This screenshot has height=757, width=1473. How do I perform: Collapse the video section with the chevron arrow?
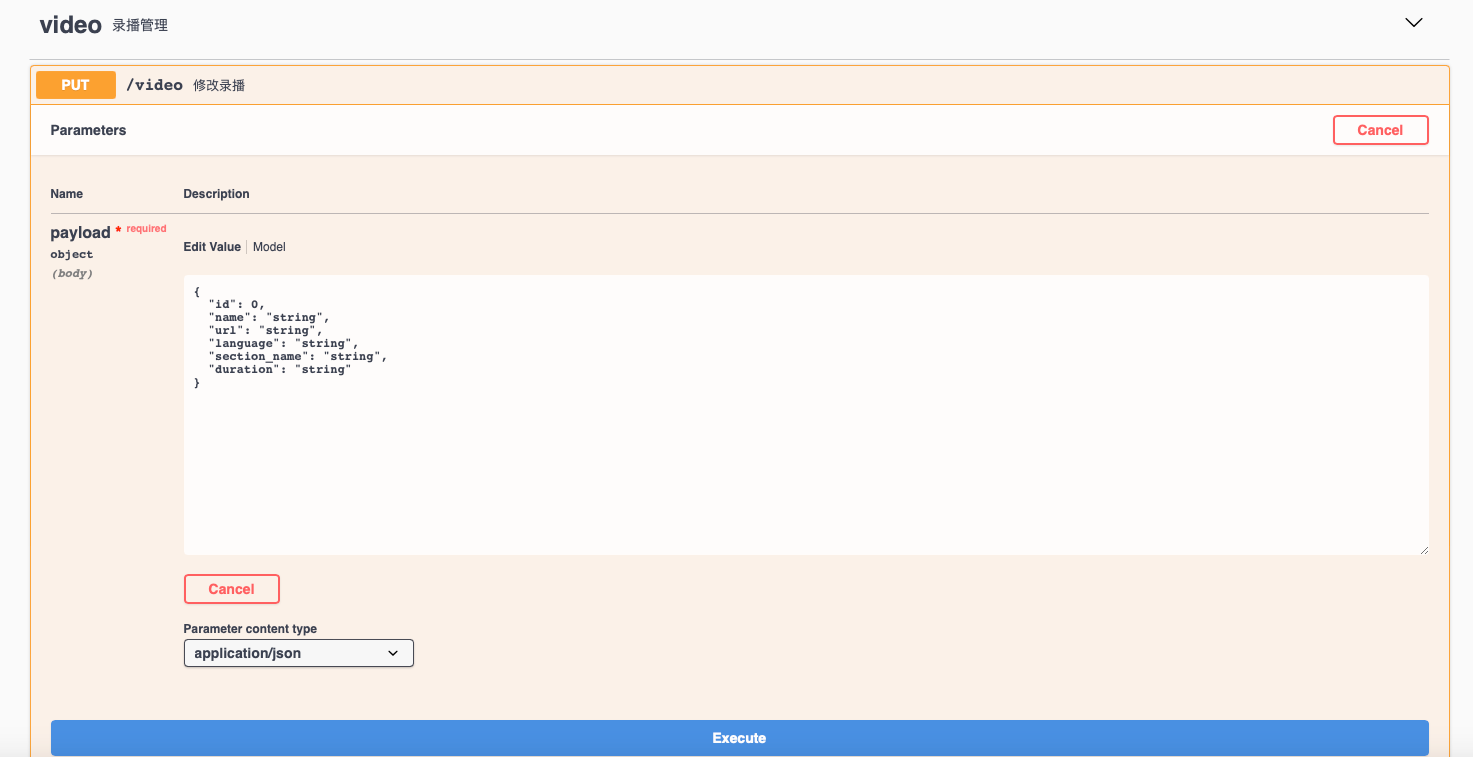click(1413, 23)
